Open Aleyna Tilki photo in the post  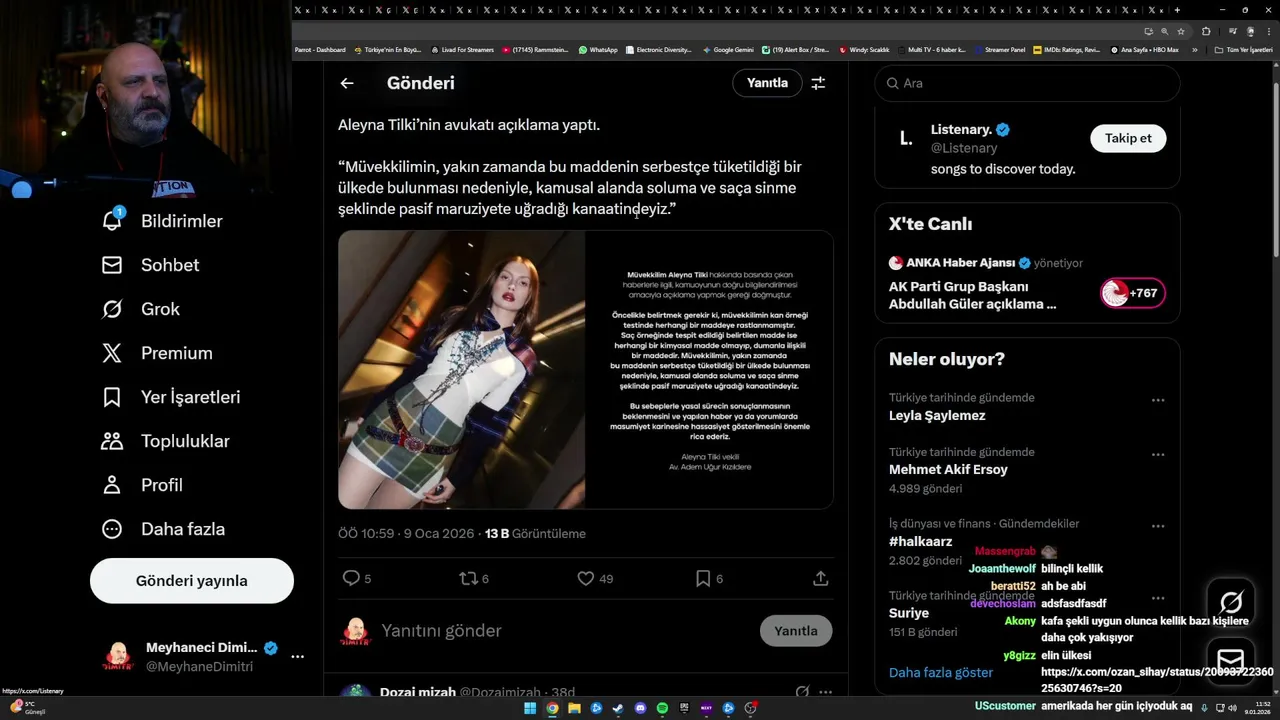461,370
